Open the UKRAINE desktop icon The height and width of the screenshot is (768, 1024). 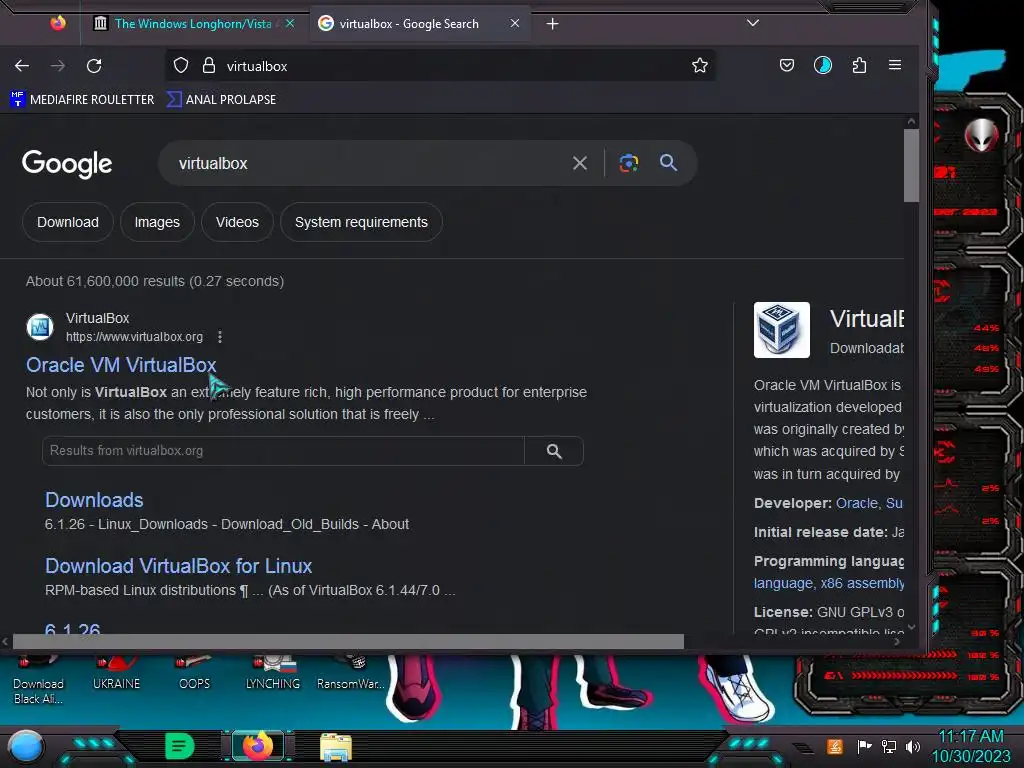tap(116, 674)
